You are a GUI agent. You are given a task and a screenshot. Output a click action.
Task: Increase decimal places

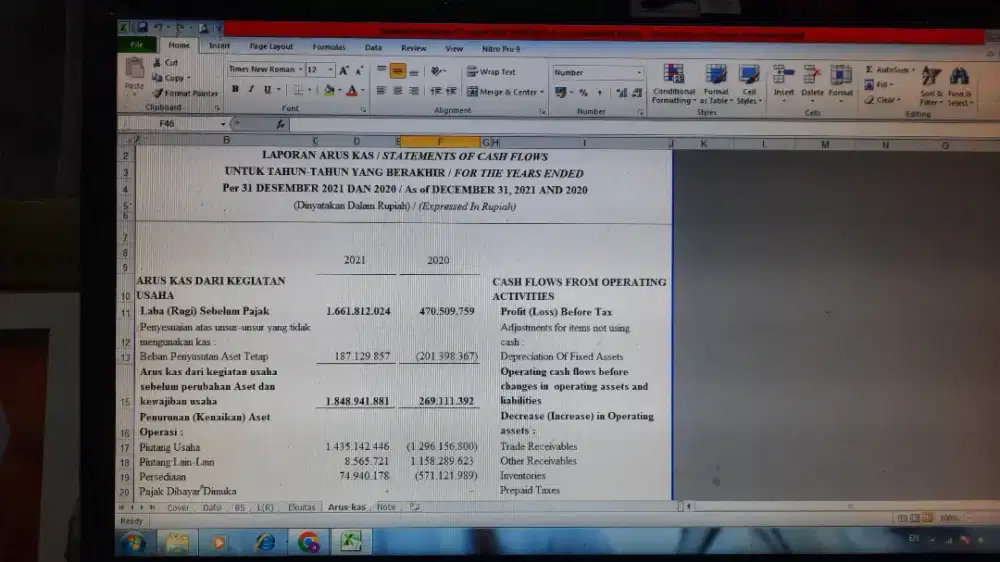tap(621, 93)
